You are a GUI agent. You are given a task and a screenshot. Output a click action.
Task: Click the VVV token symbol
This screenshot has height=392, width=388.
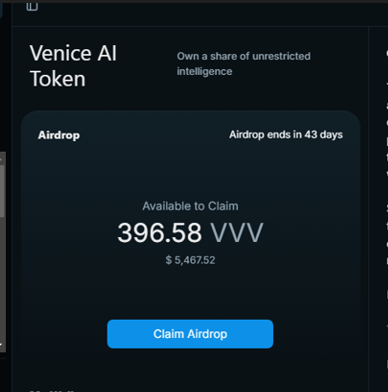(x=237, y=233)
